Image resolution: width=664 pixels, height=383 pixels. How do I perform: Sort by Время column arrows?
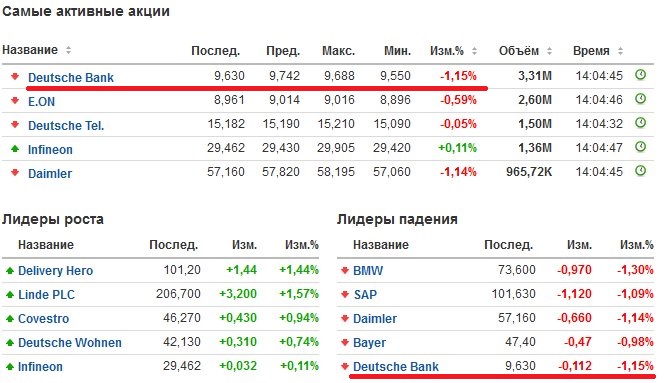point(620,51)
